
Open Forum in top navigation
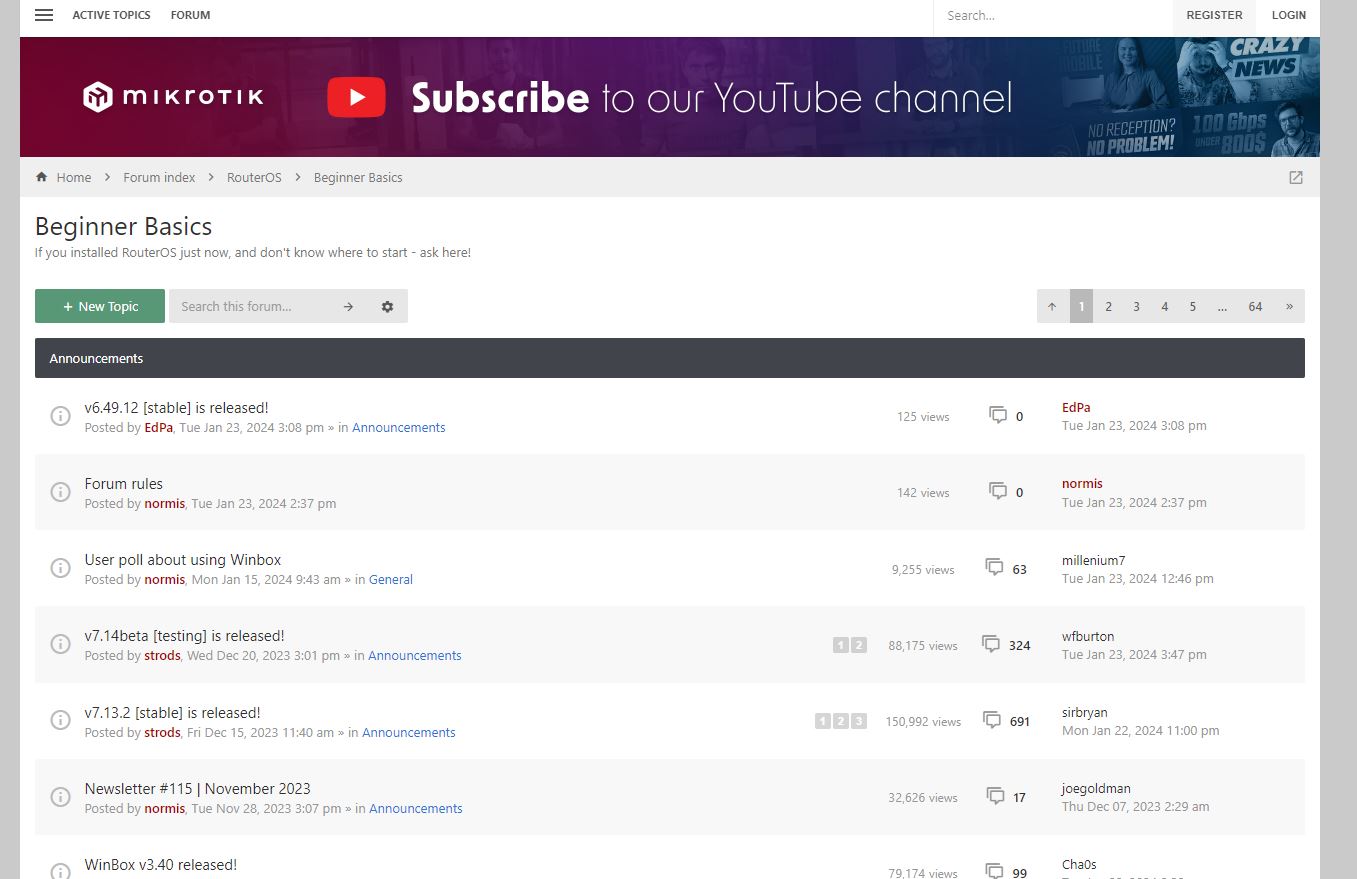tap(191, 15)
